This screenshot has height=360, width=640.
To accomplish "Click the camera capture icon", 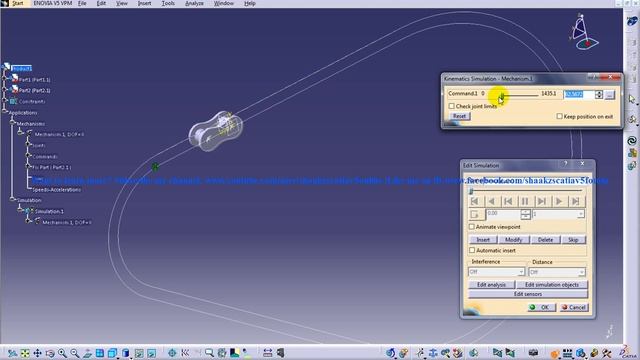I will click(533, 353).
